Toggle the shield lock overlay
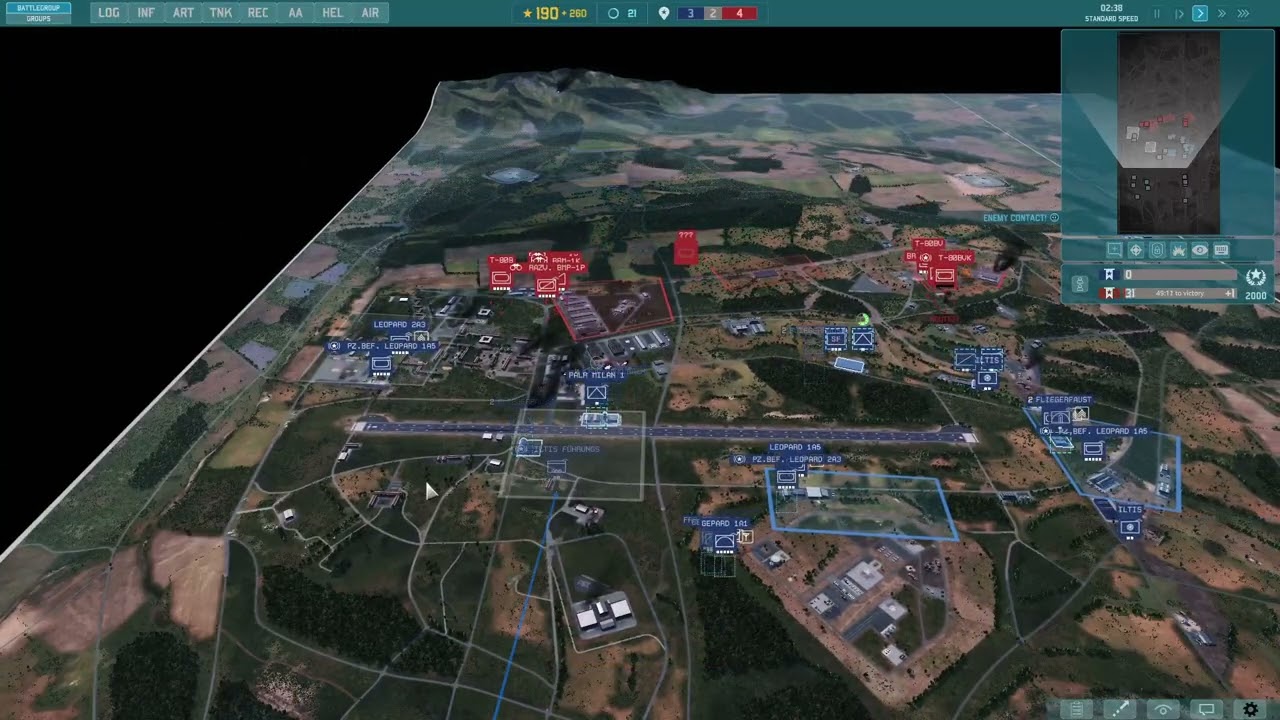The width and height of the screenshot is (1280, 720). coord(1157,250)
